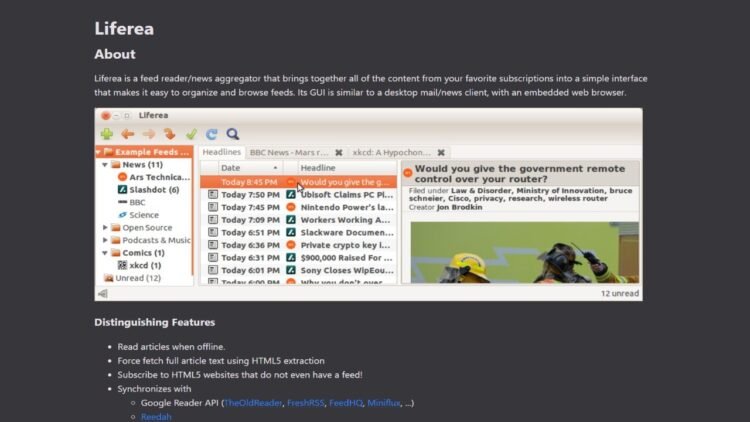This screenshot has height=422, width=750.
Task: Click read-status icon on Today 7:09 PM row
Action: pyautogui.click(x=213, y=220)
